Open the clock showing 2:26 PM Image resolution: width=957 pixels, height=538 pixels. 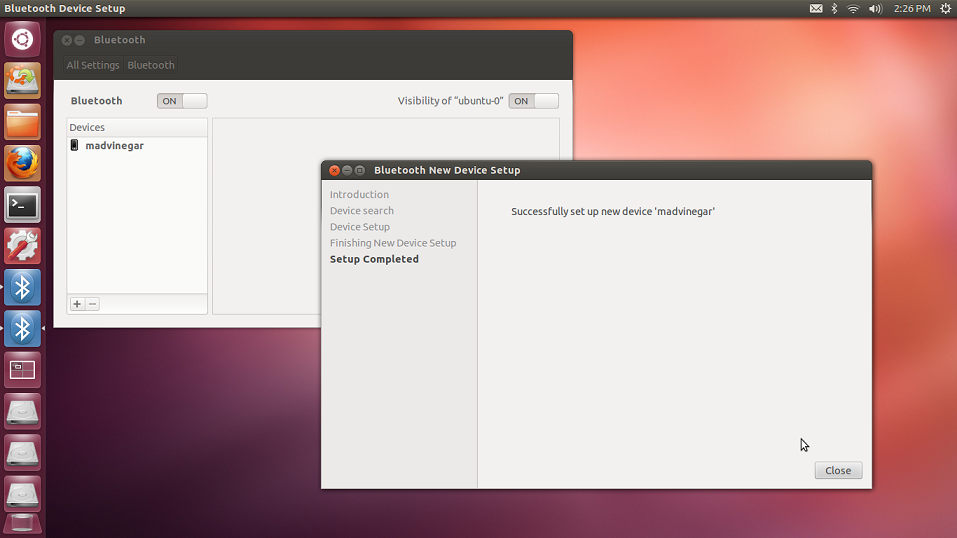pos(911,8)
